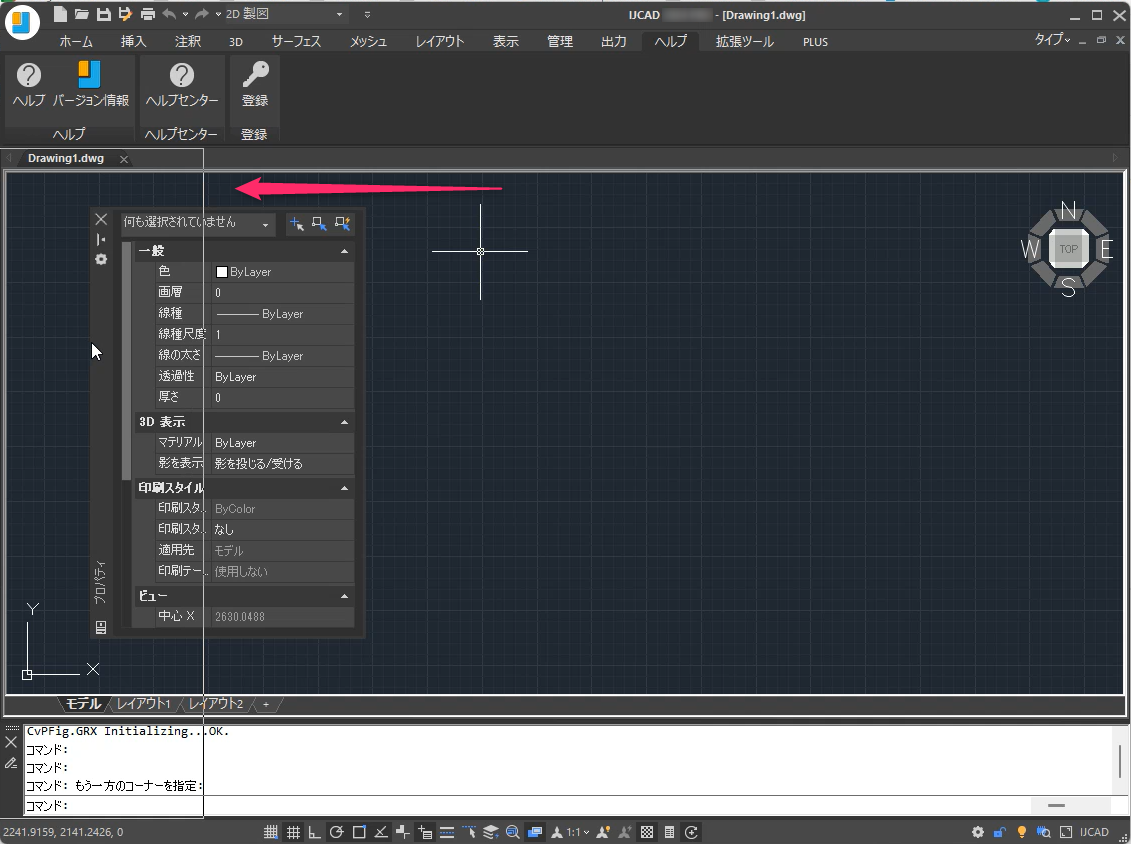Switch to the レイアウト2 layout tab
The image size is (1131, 844).
tap(216, 704)
